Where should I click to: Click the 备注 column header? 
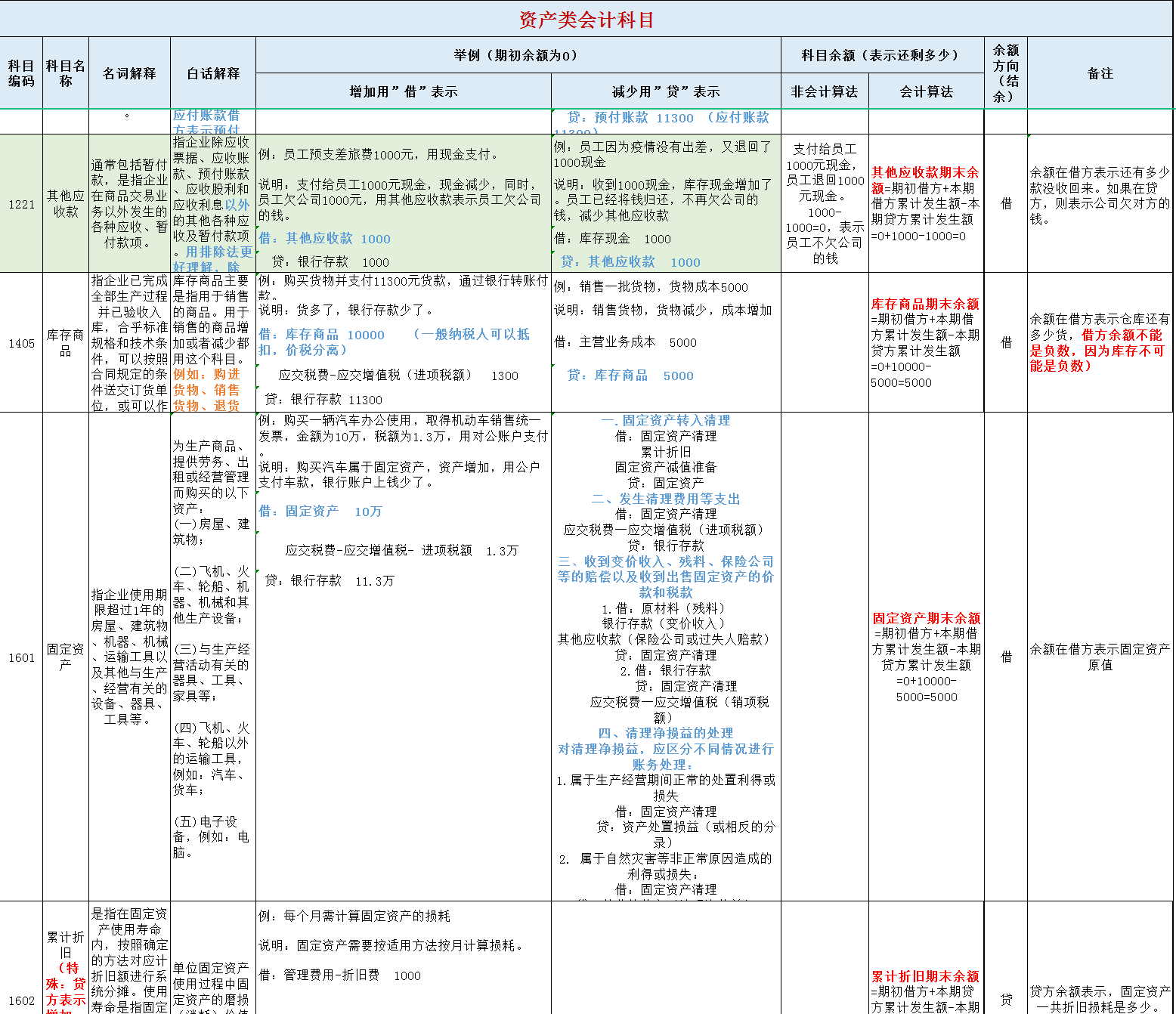click(x=1100, y=73)
